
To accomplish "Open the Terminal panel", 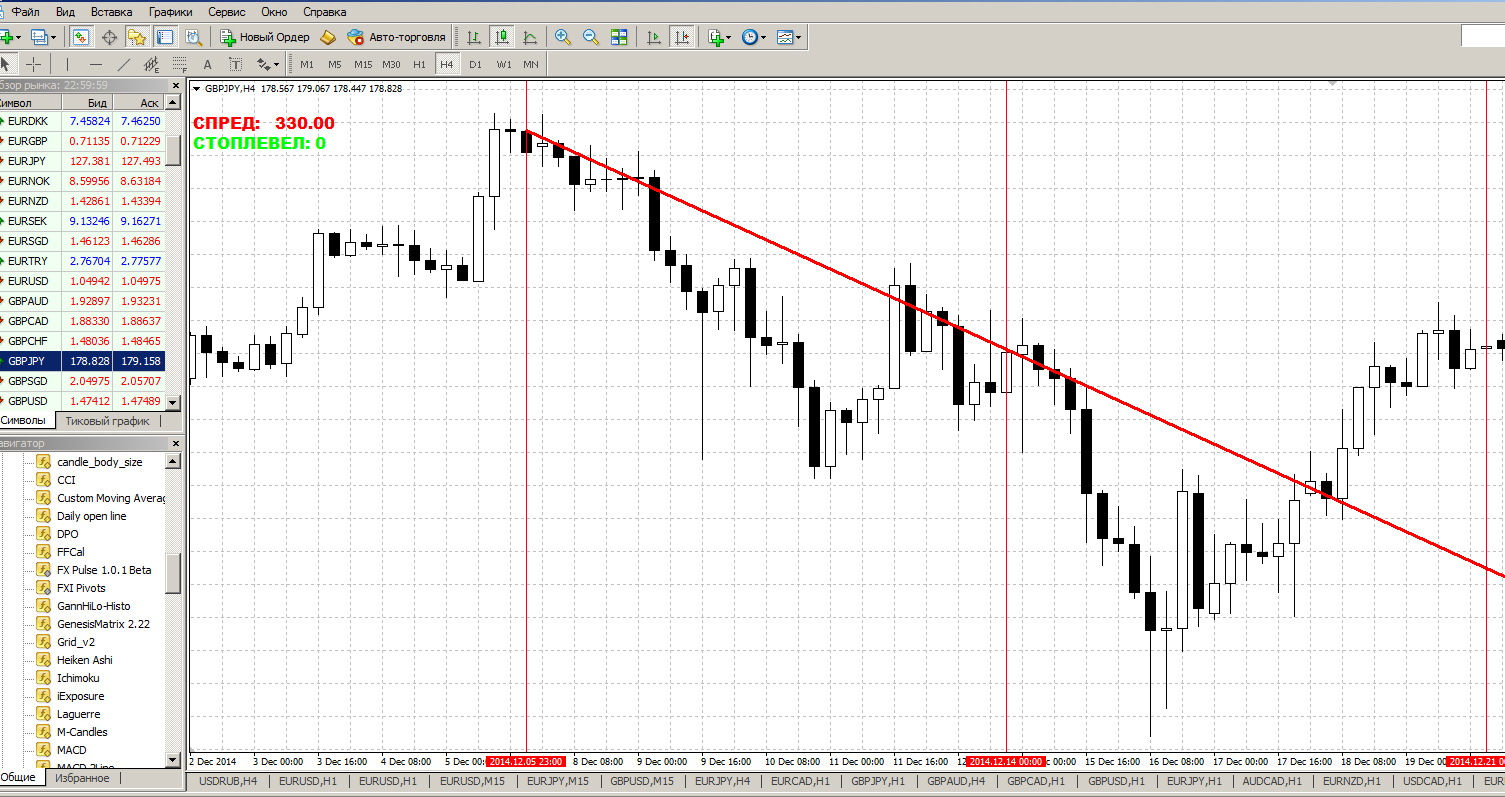I will 165,37.
